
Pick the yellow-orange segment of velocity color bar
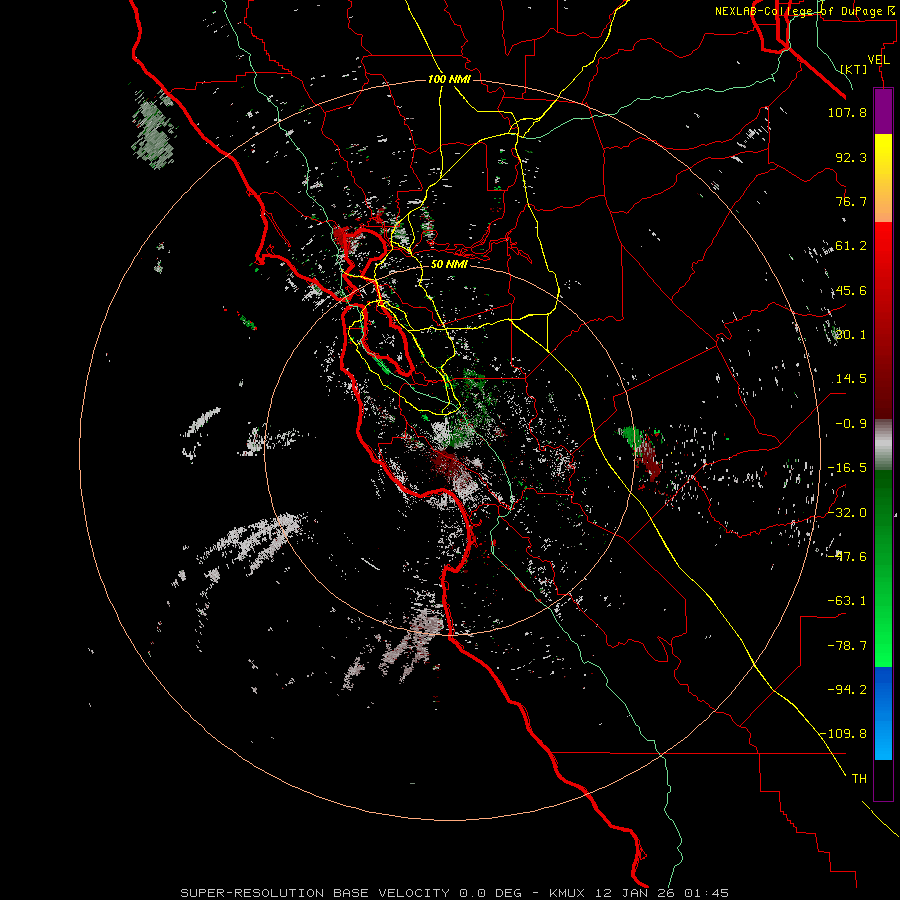pyautogui.click(x=883, y=178)
